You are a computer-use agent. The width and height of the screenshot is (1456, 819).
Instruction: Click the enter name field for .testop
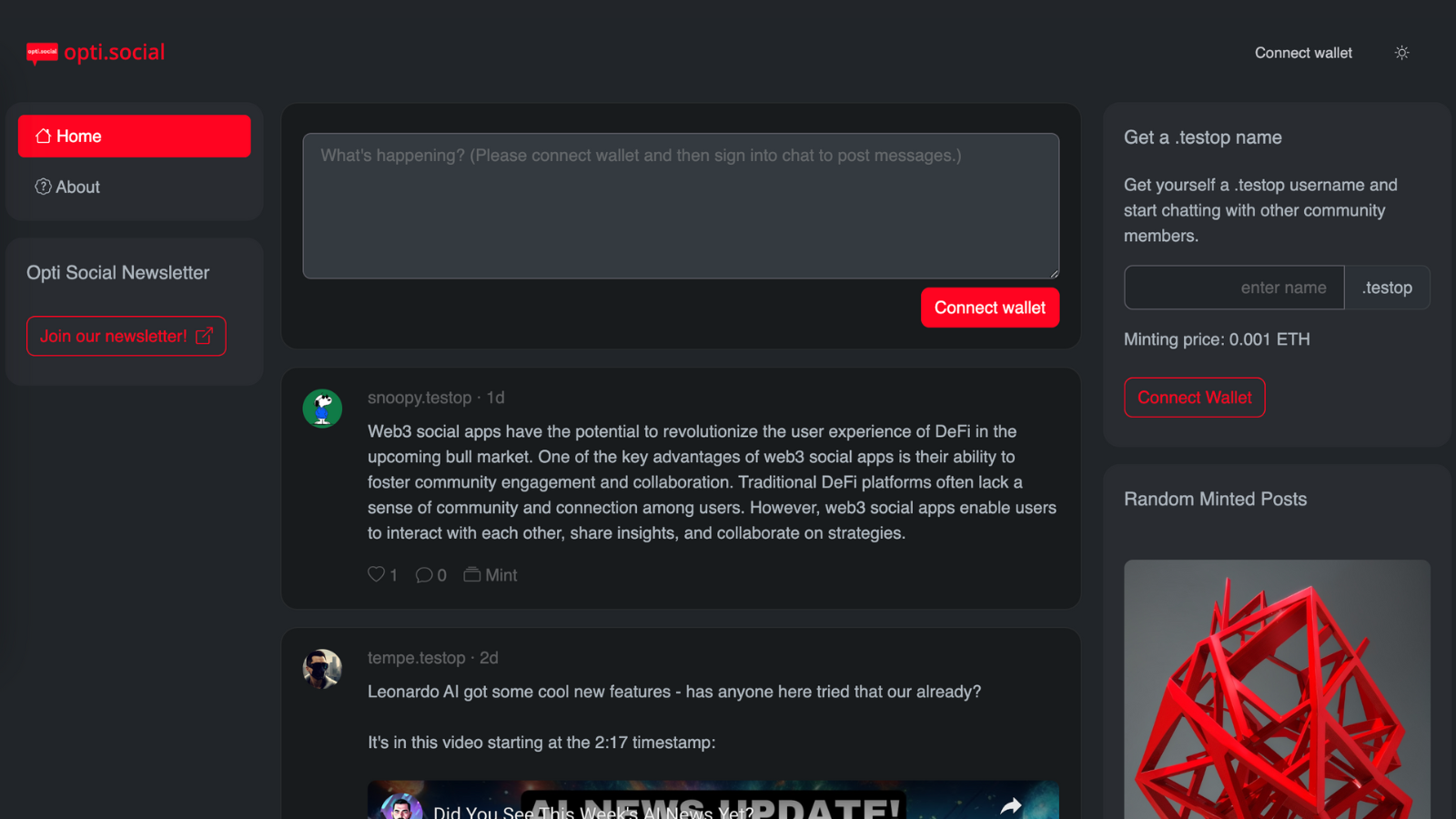tap(1233, 287)
